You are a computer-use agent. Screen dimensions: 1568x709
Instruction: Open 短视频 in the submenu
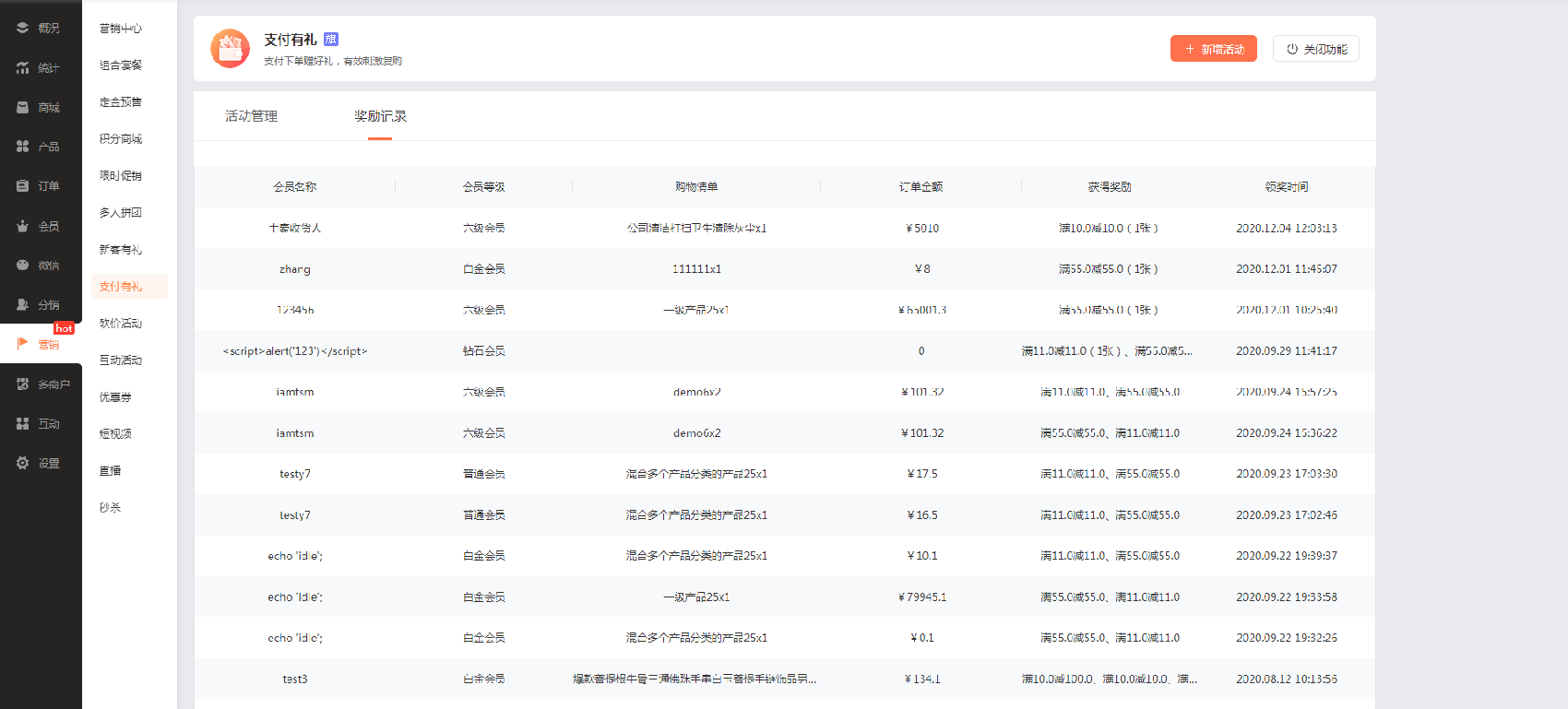[x=115, y=434]
